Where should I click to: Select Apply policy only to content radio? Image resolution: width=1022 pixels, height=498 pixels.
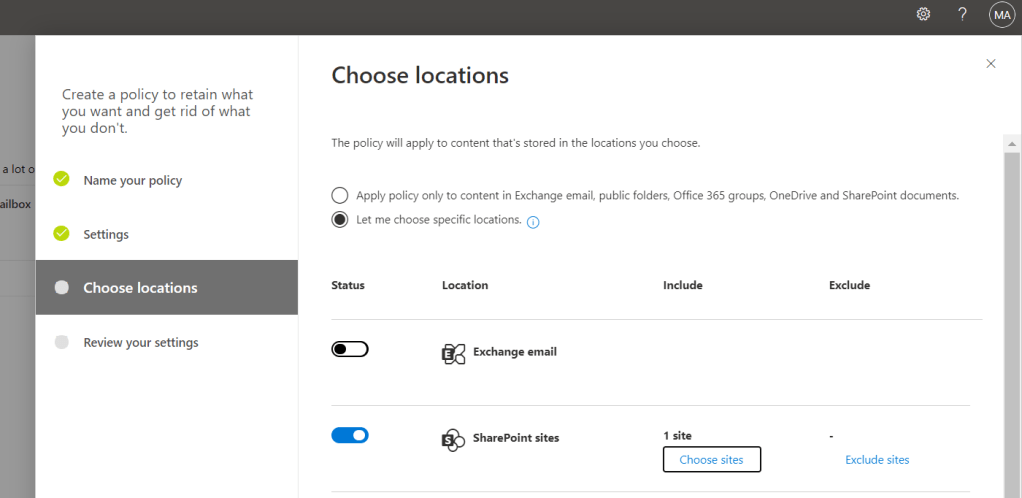pyautogui.click(x=340, y=196)
